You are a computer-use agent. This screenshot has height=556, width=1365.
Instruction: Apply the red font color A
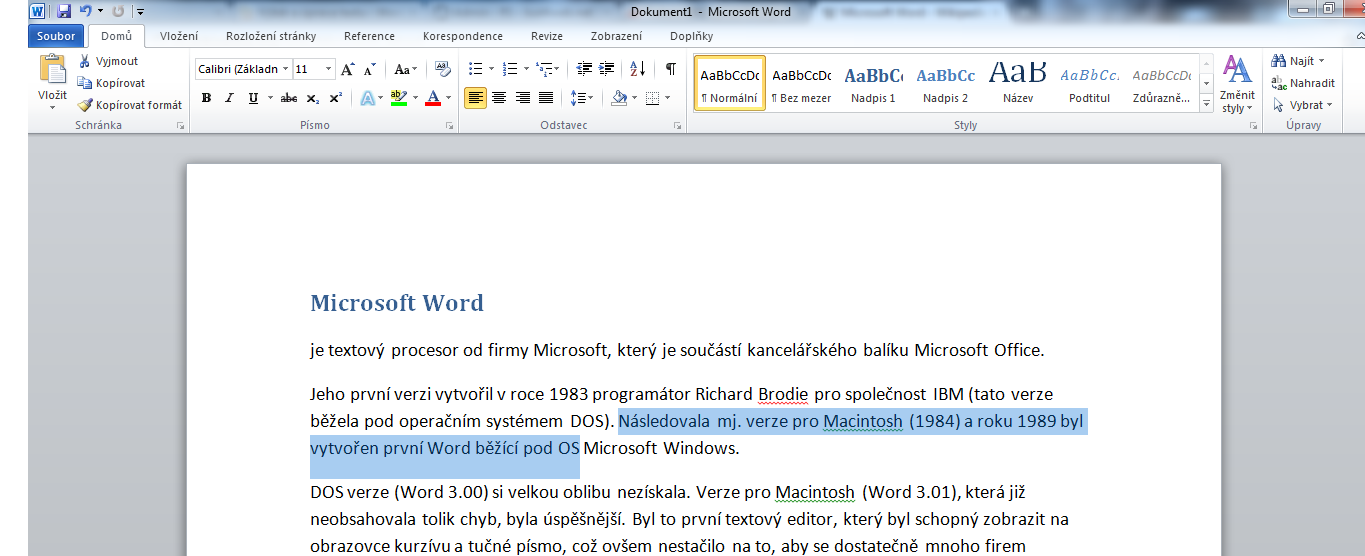click(x=432, y=98)
